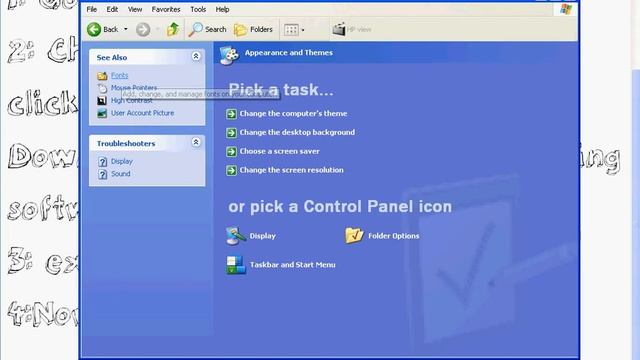The height and width of the screenshot is (360, 640).
Task: Click the green Back arrow icon
Action: click(94, 29)
